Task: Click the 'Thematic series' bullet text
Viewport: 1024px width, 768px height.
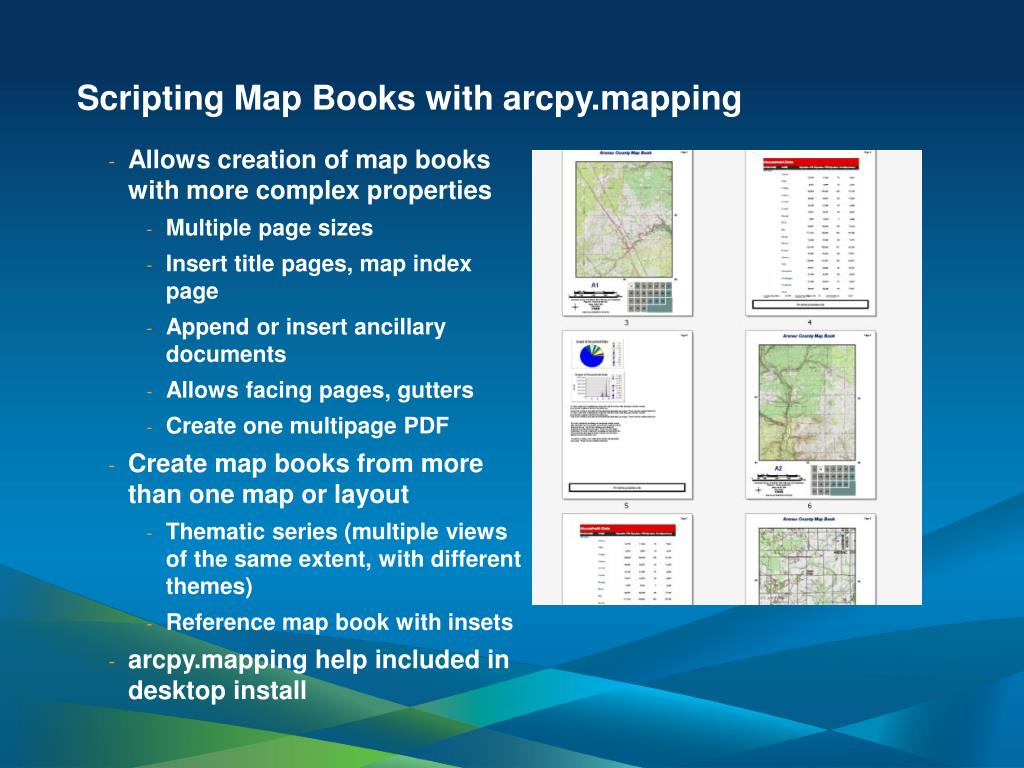Action: pyautogui.click(x=336, y=558)
